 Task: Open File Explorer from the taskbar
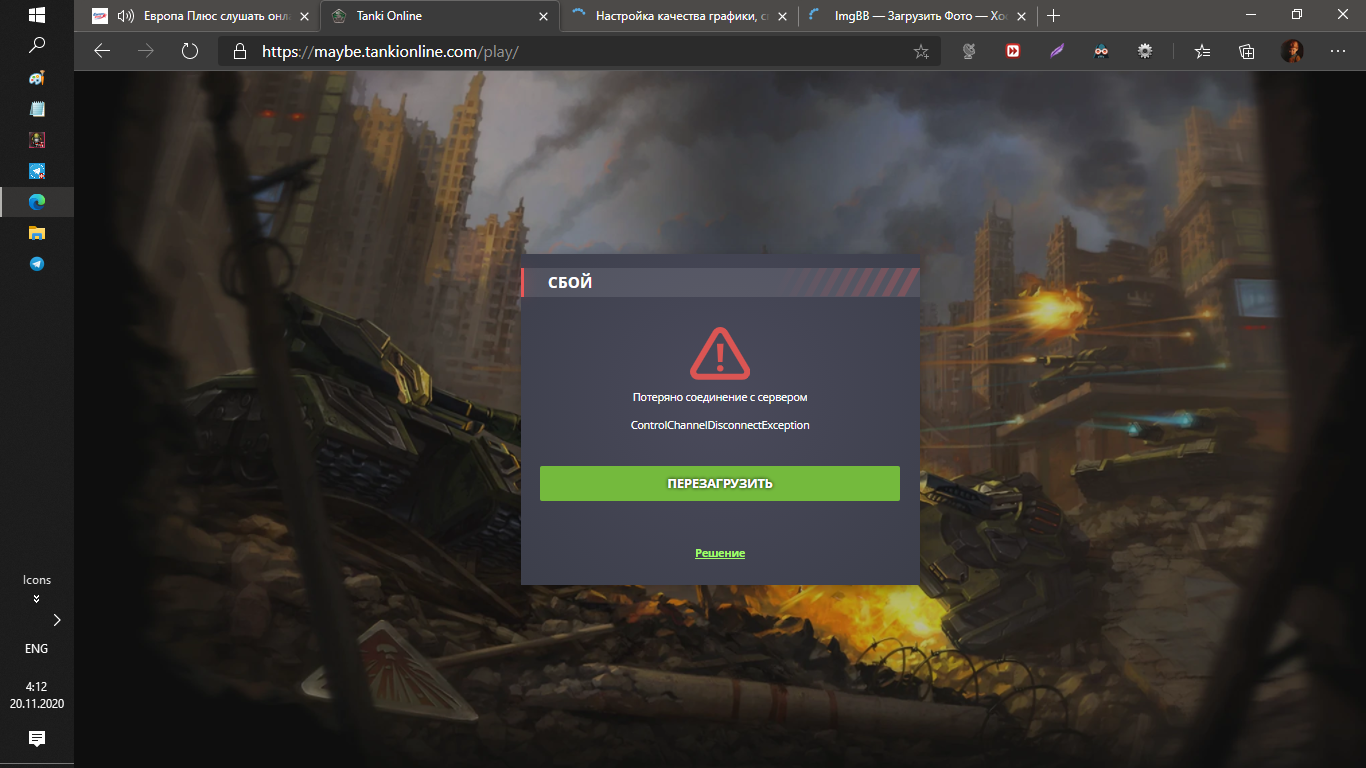pyautogui.click(x=37, y=233)
